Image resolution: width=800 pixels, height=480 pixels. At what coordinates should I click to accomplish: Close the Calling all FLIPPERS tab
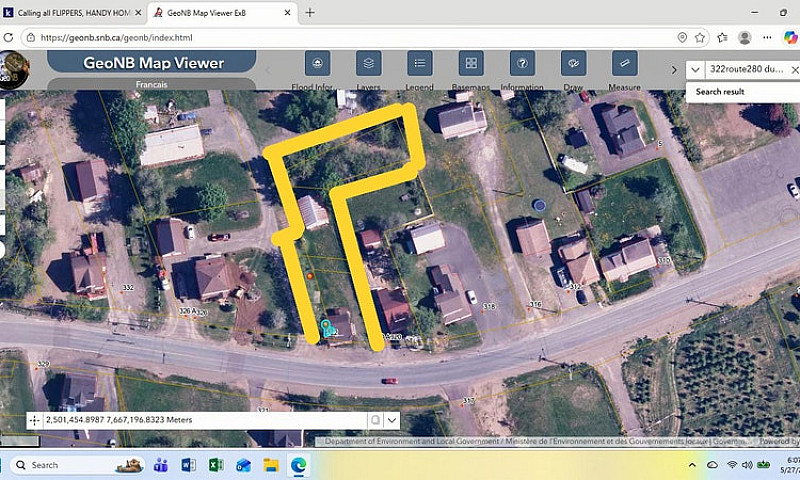138,13
